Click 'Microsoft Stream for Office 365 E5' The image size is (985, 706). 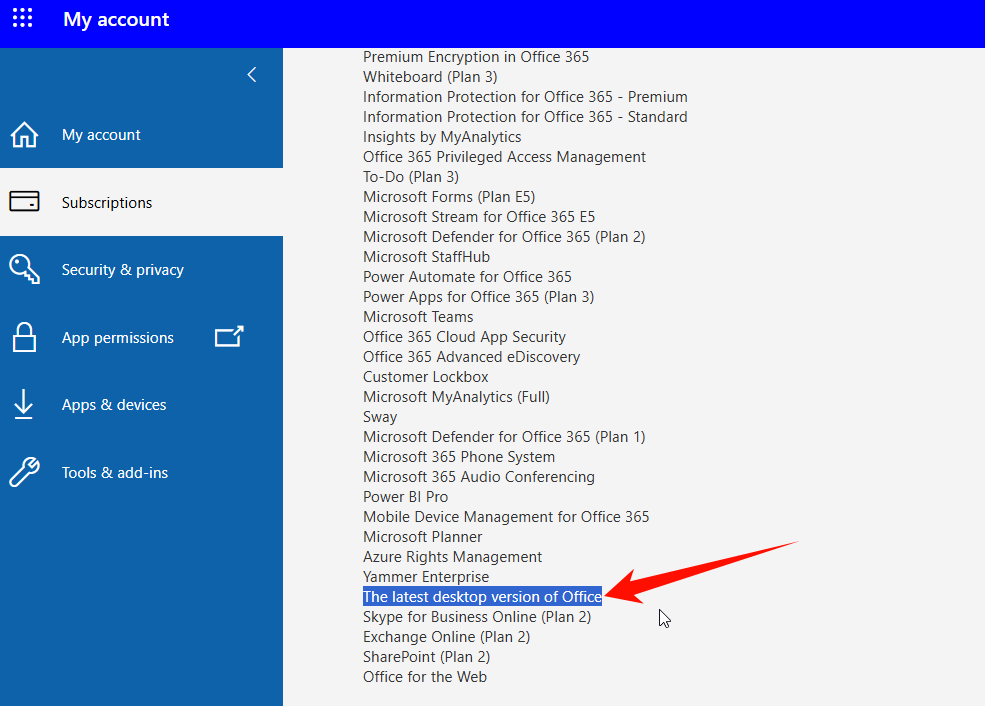[479, 217]
